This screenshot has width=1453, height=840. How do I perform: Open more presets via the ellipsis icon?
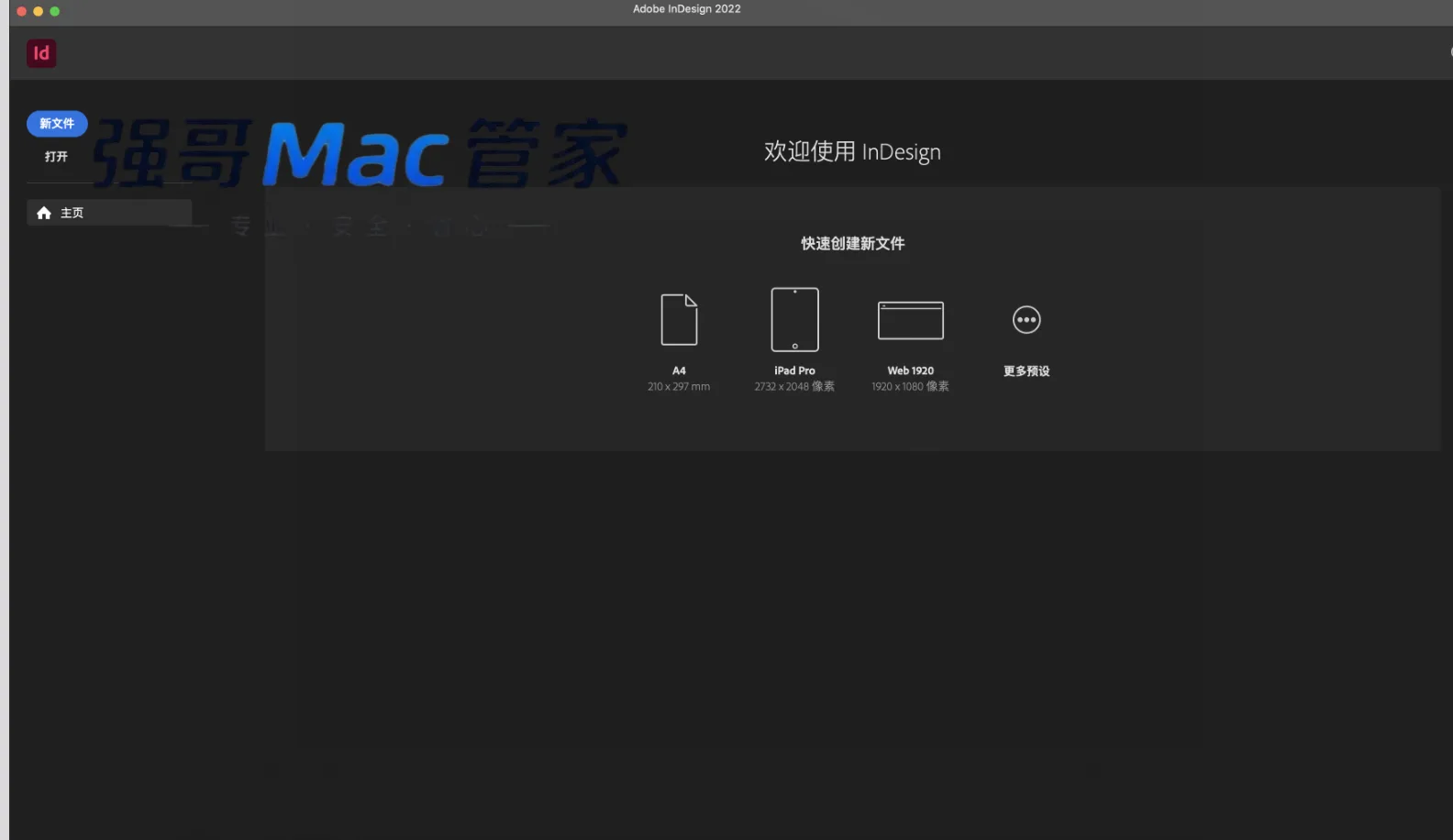click(1026, 320)
